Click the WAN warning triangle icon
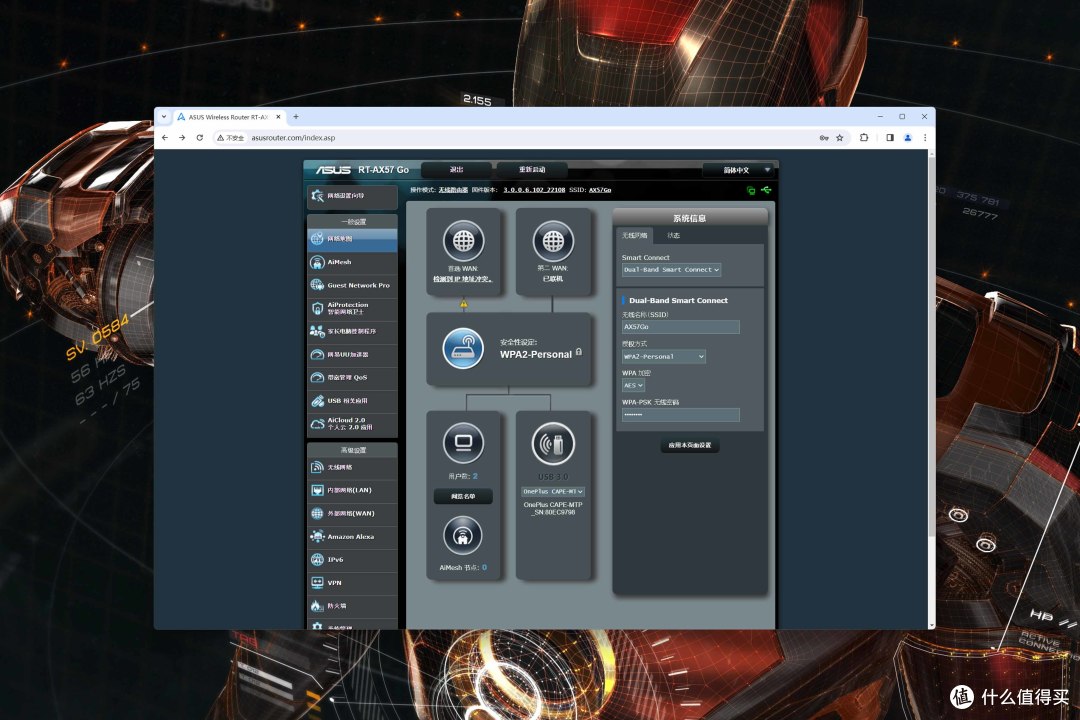 [464, 304]
